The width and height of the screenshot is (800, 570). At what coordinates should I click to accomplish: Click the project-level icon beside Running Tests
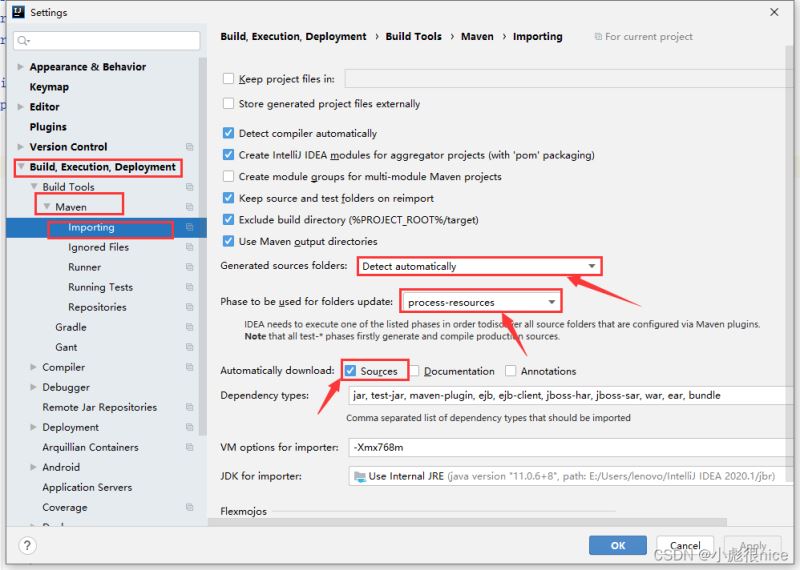pos(190,287)
